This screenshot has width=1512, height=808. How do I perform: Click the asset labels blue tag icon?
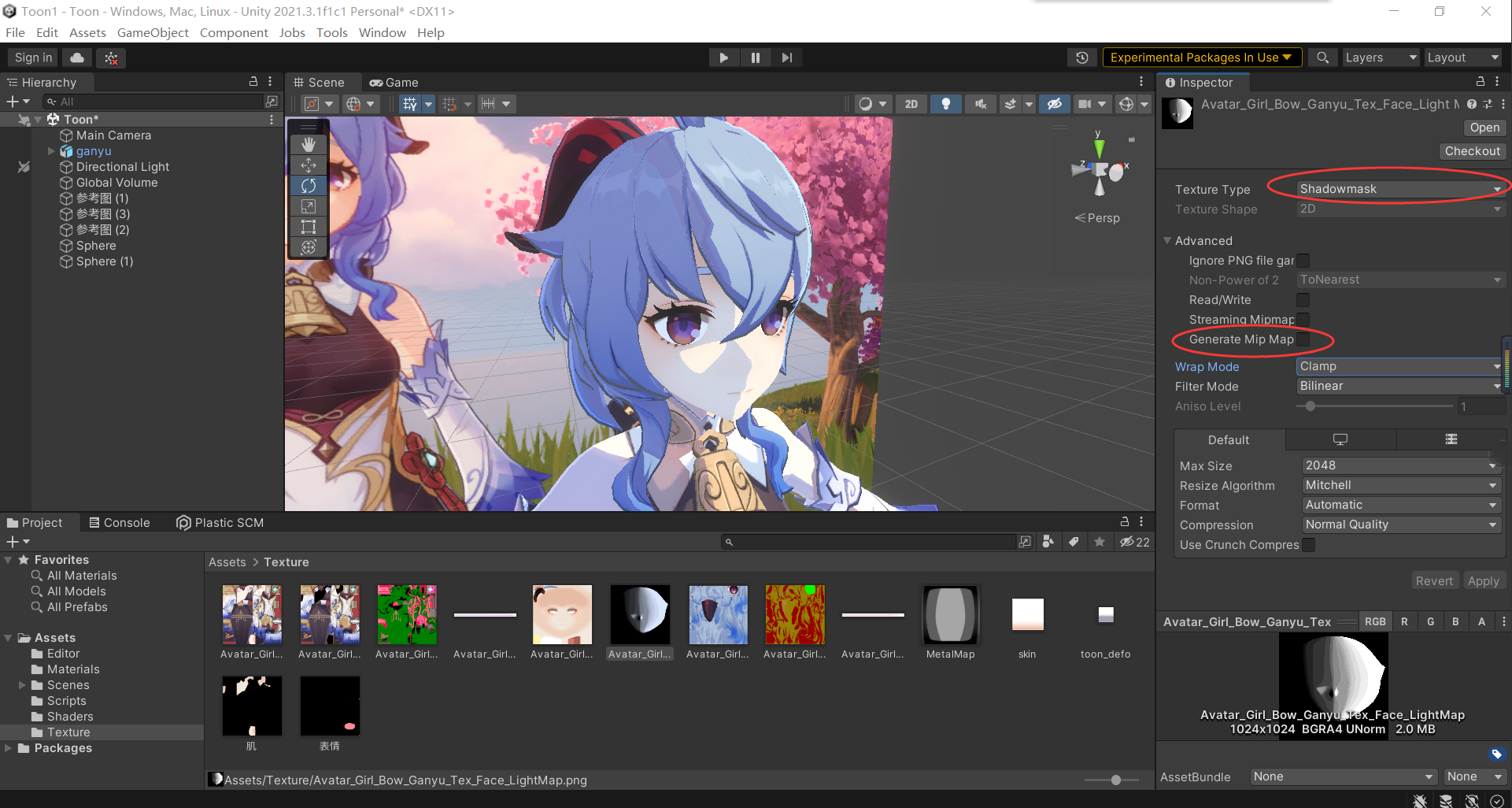(x=1497, y=754)
